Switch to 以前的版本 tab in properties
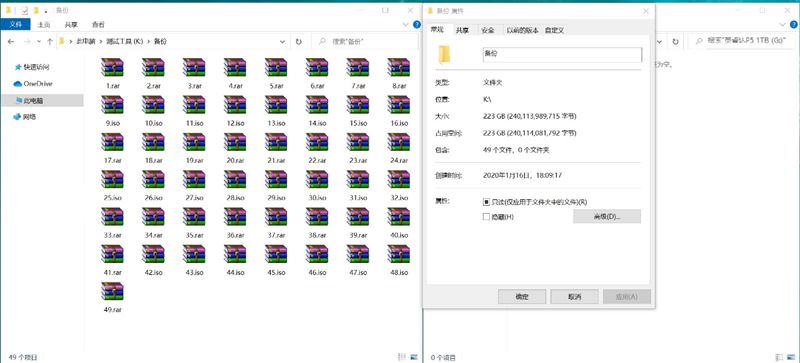 point(522,31)
